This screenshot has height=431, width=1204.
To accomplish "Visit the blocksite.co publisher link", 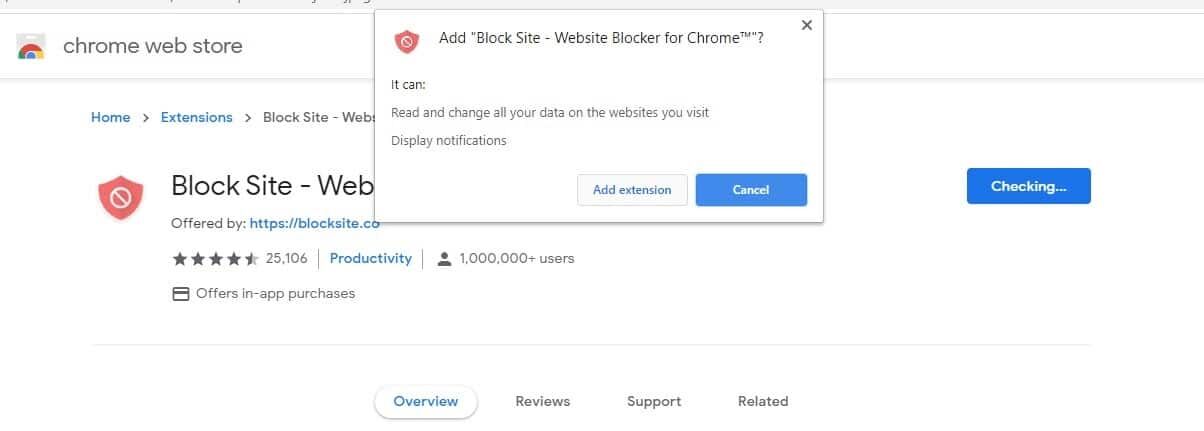I will point(314,223).
